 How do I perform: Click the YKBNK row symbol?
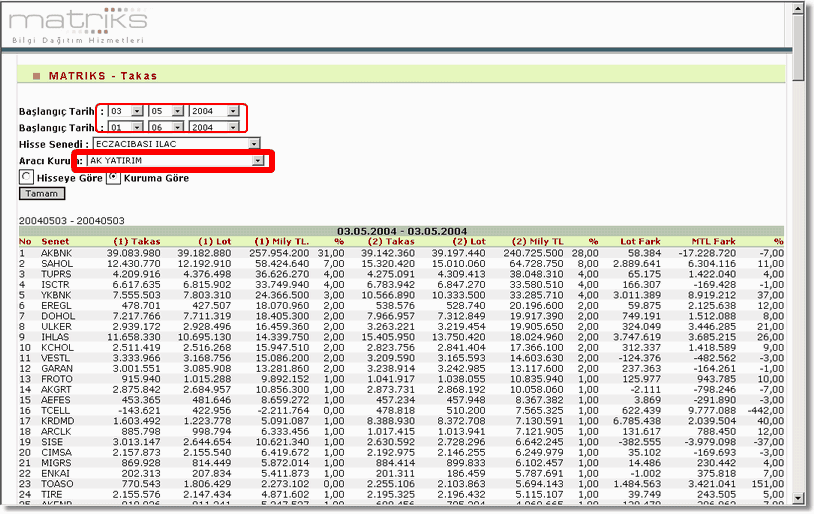pos(57,295)
